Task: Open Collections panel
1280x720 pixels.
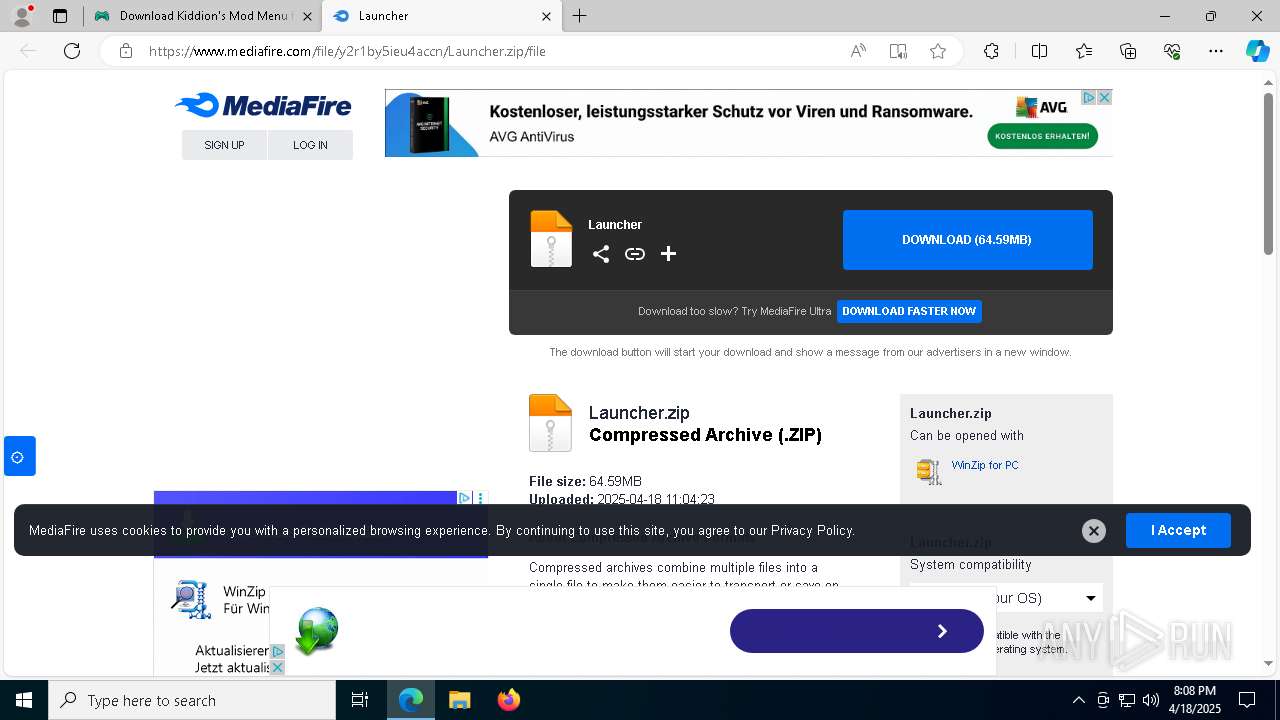Action: click(x=1128, y=51)
